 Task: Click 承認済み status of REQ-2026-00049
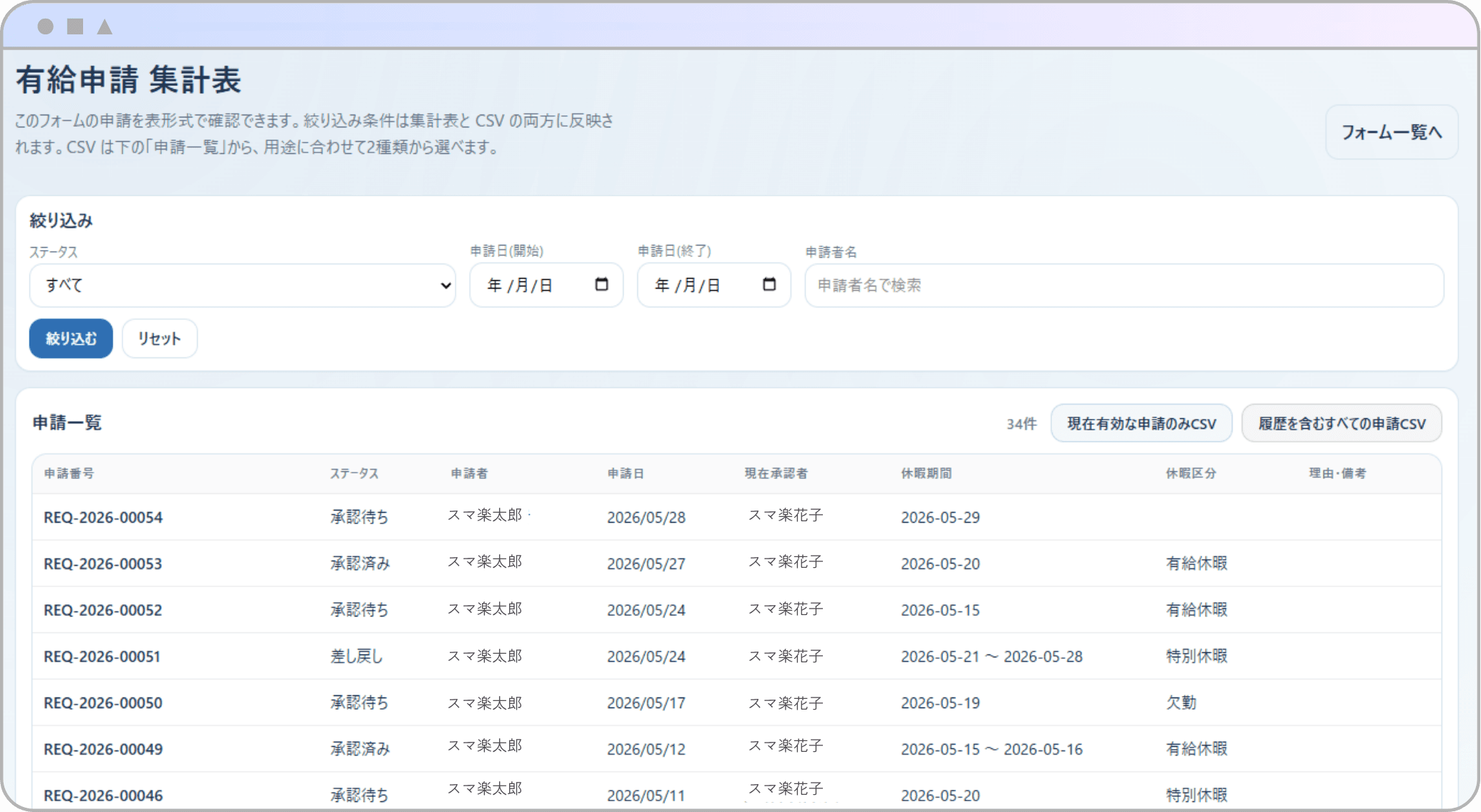[x=360, y=749]
